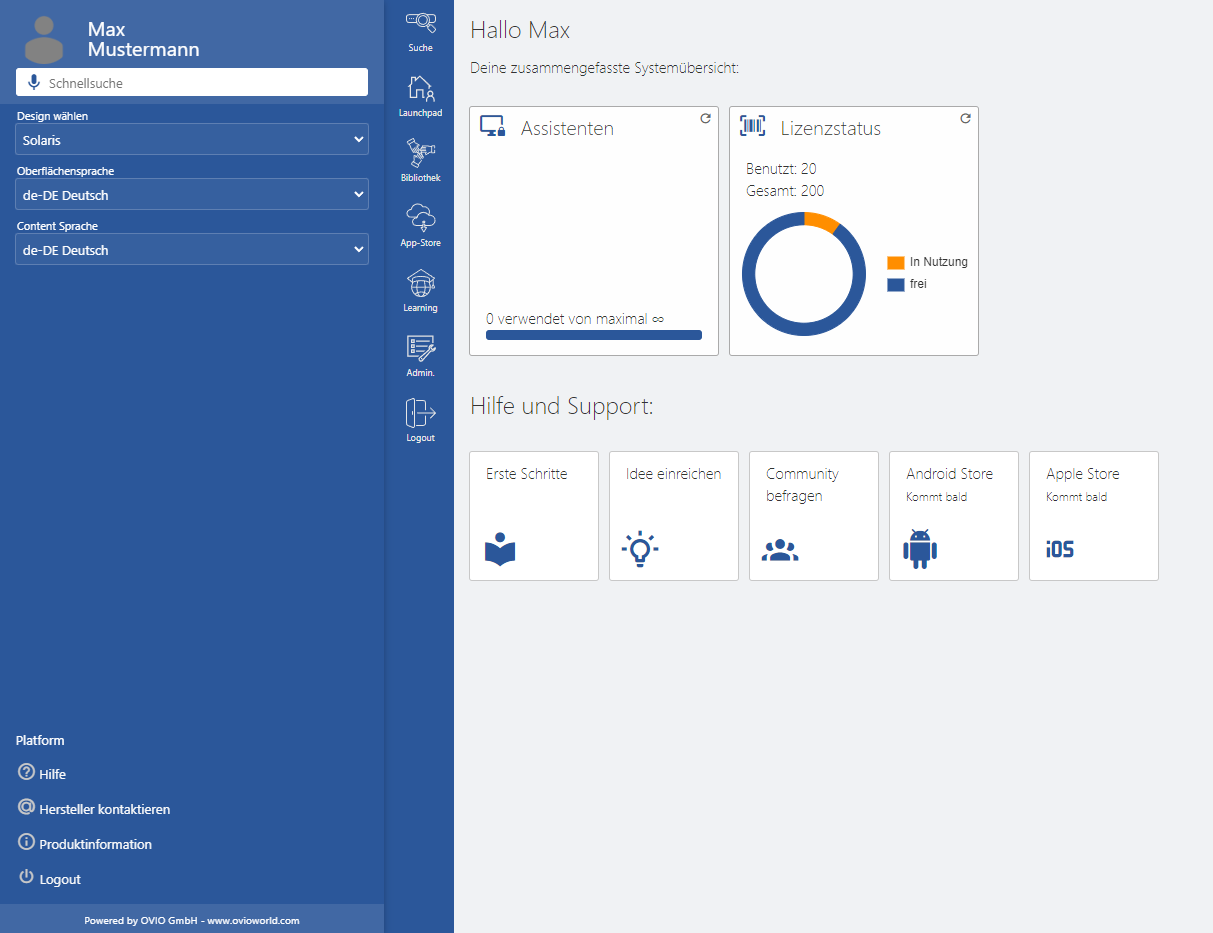
Task: Click the Logout door icon in navigation strip
Action: [420, 412]
